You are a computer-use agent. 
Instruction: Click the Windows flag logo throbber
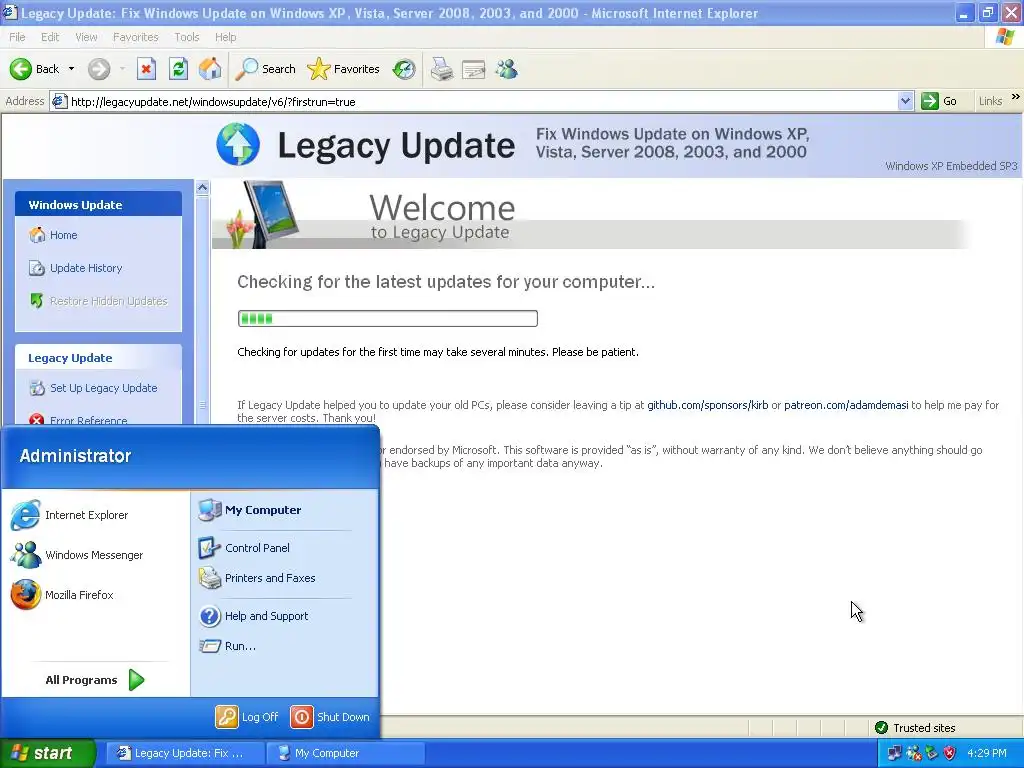coord(1004,37)
